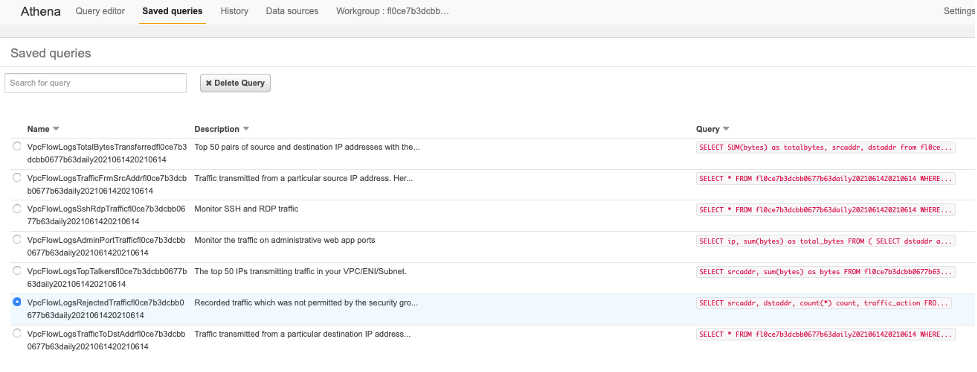Click the Athena service title
This screenshot has height=372, width=977.
[41, 11]
